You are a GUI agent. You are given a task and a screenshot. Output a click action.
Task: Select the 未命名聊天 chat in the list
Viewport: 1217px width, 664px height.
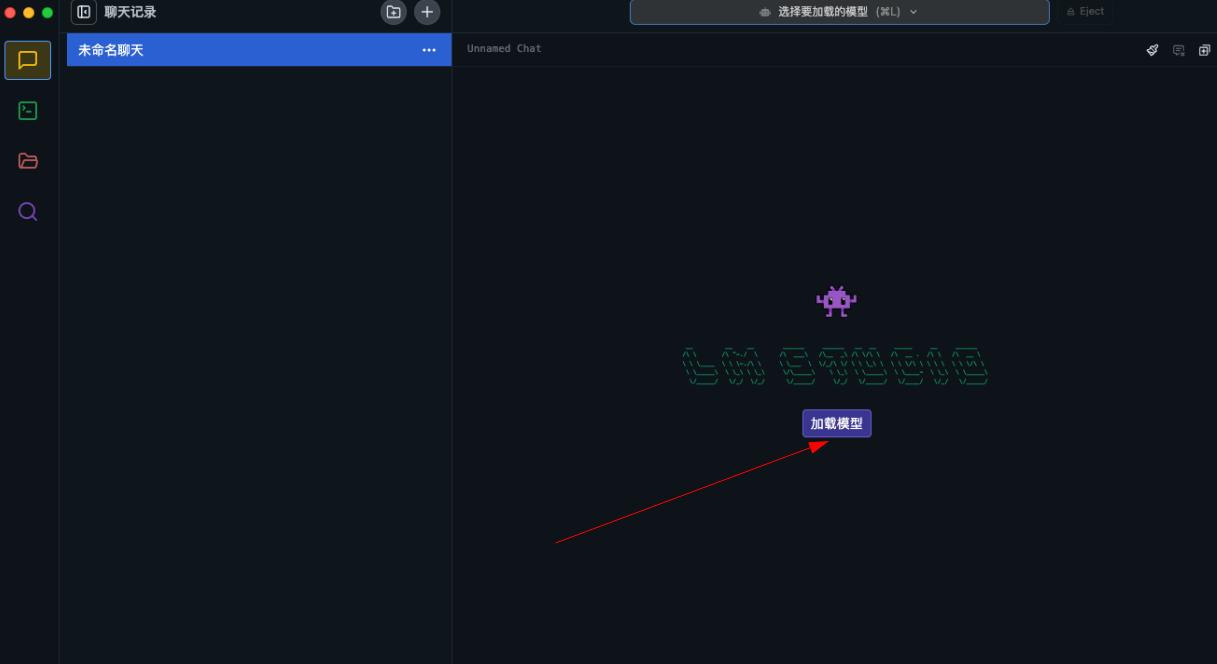(259, 50)
